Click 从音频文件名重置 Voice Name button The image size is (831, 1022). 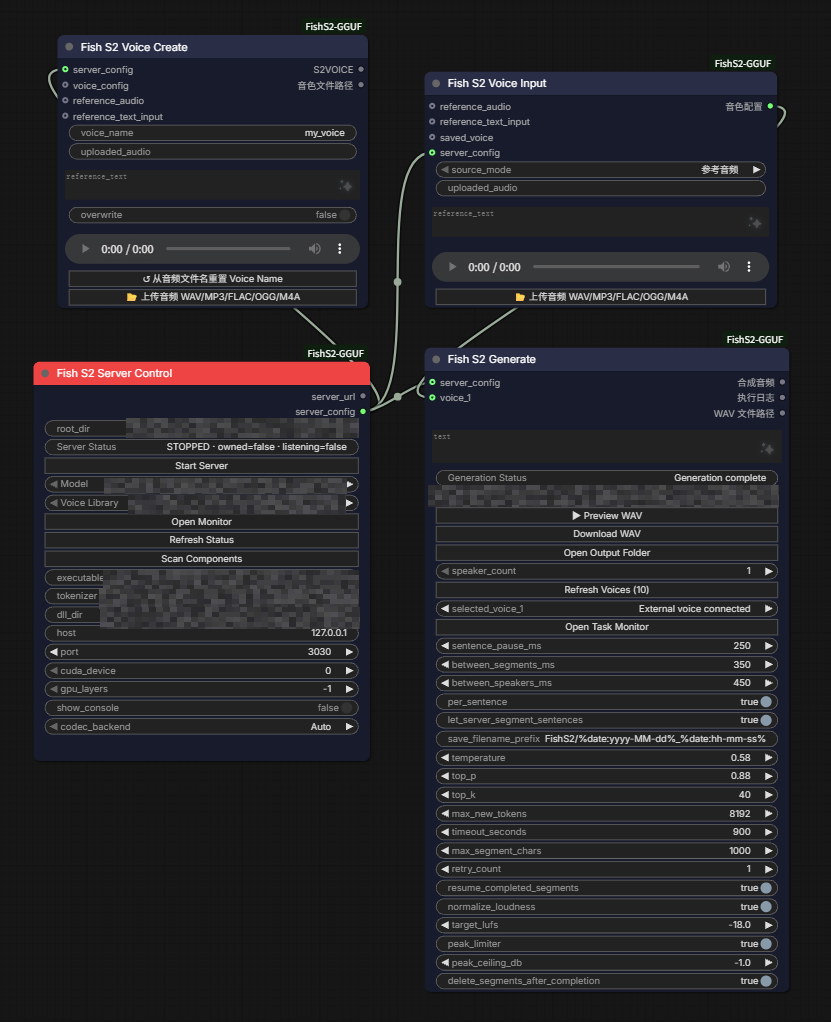click(x=212, y=279)
